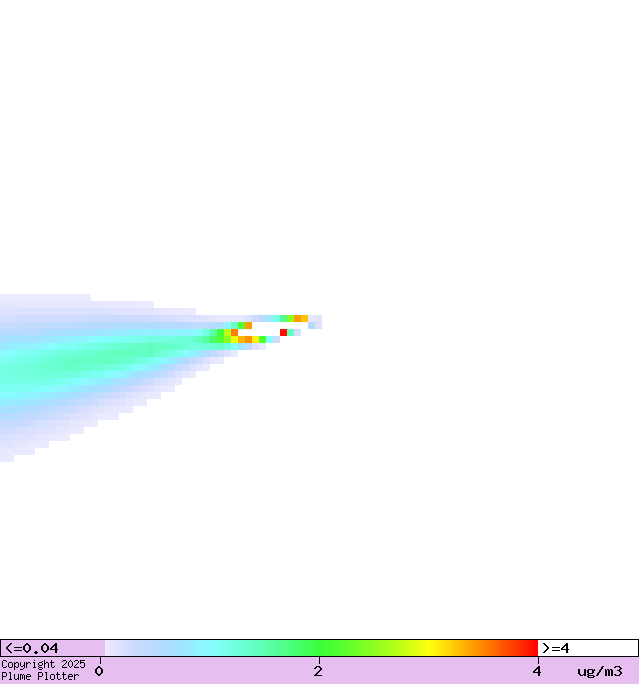The image size is (639, 684).
Task: Click the "2" tick label under the scale
Action: (318, 671)
